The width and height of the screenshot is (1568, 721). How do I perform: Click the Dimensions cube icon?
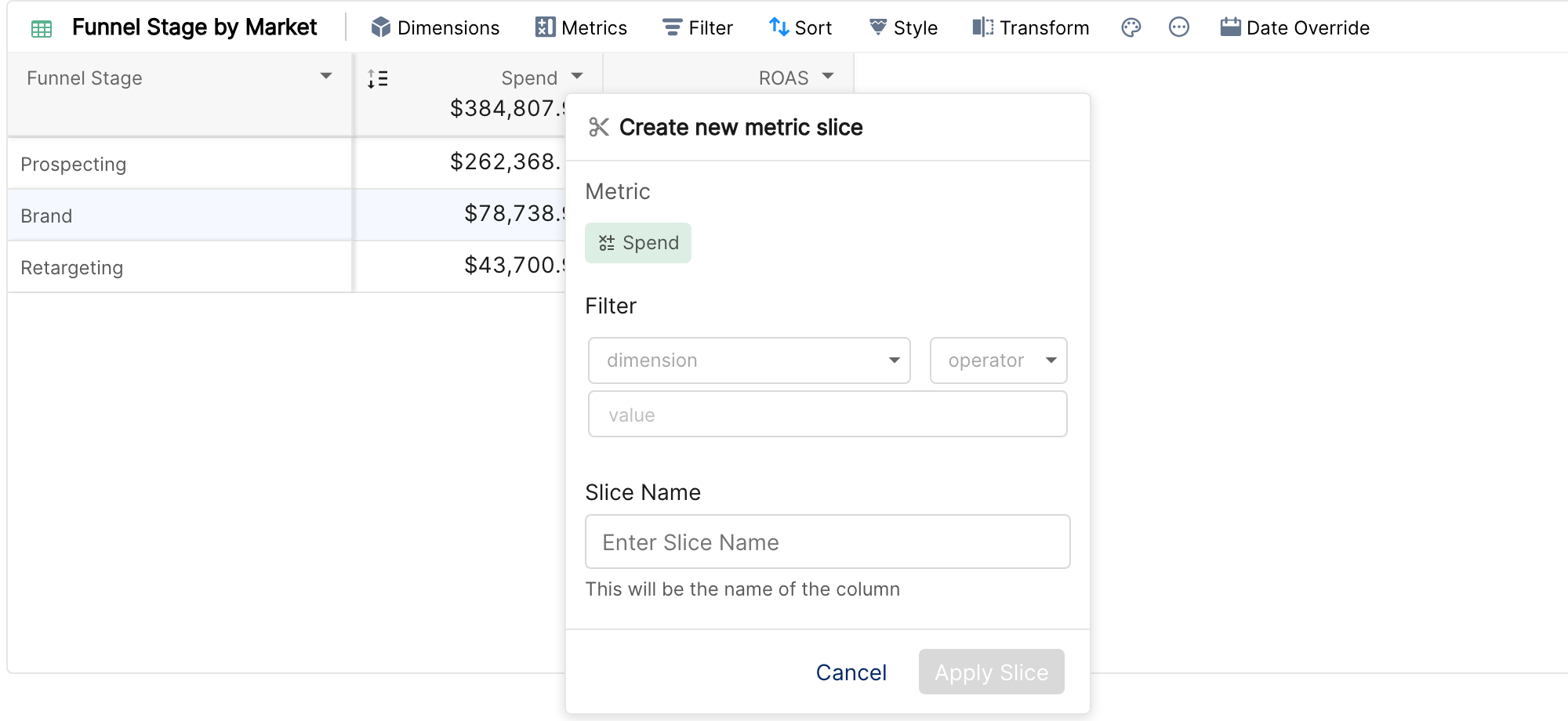click(x=381, y=27)
